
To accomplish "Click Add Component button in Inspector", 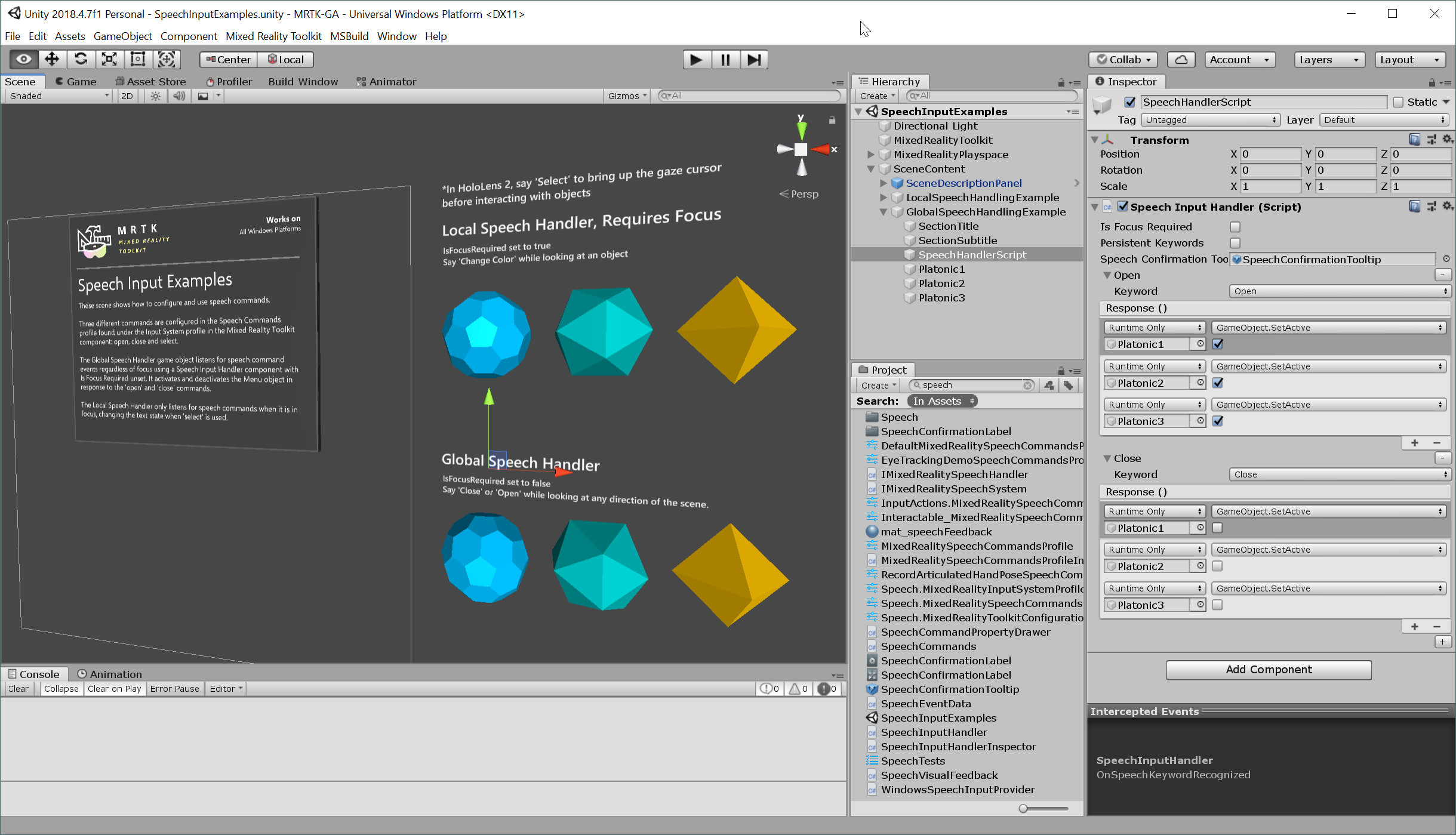I will coord(1269,669).
